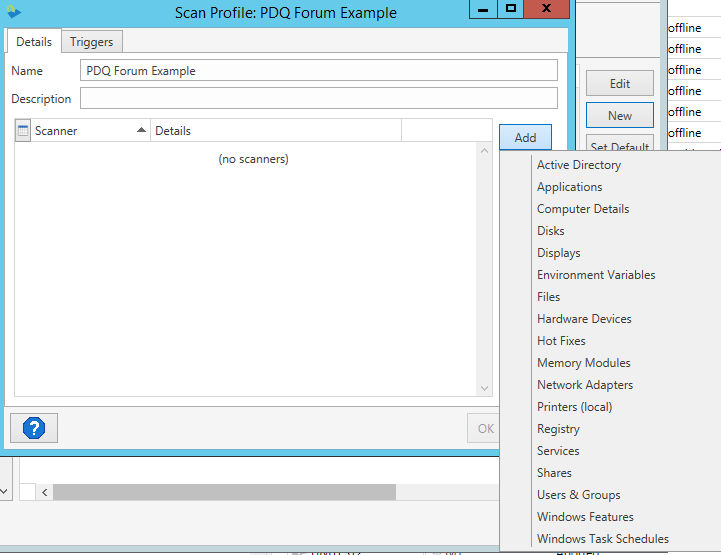
Task: Choose Active Directory from scanner menu
Action: (578, 165)
